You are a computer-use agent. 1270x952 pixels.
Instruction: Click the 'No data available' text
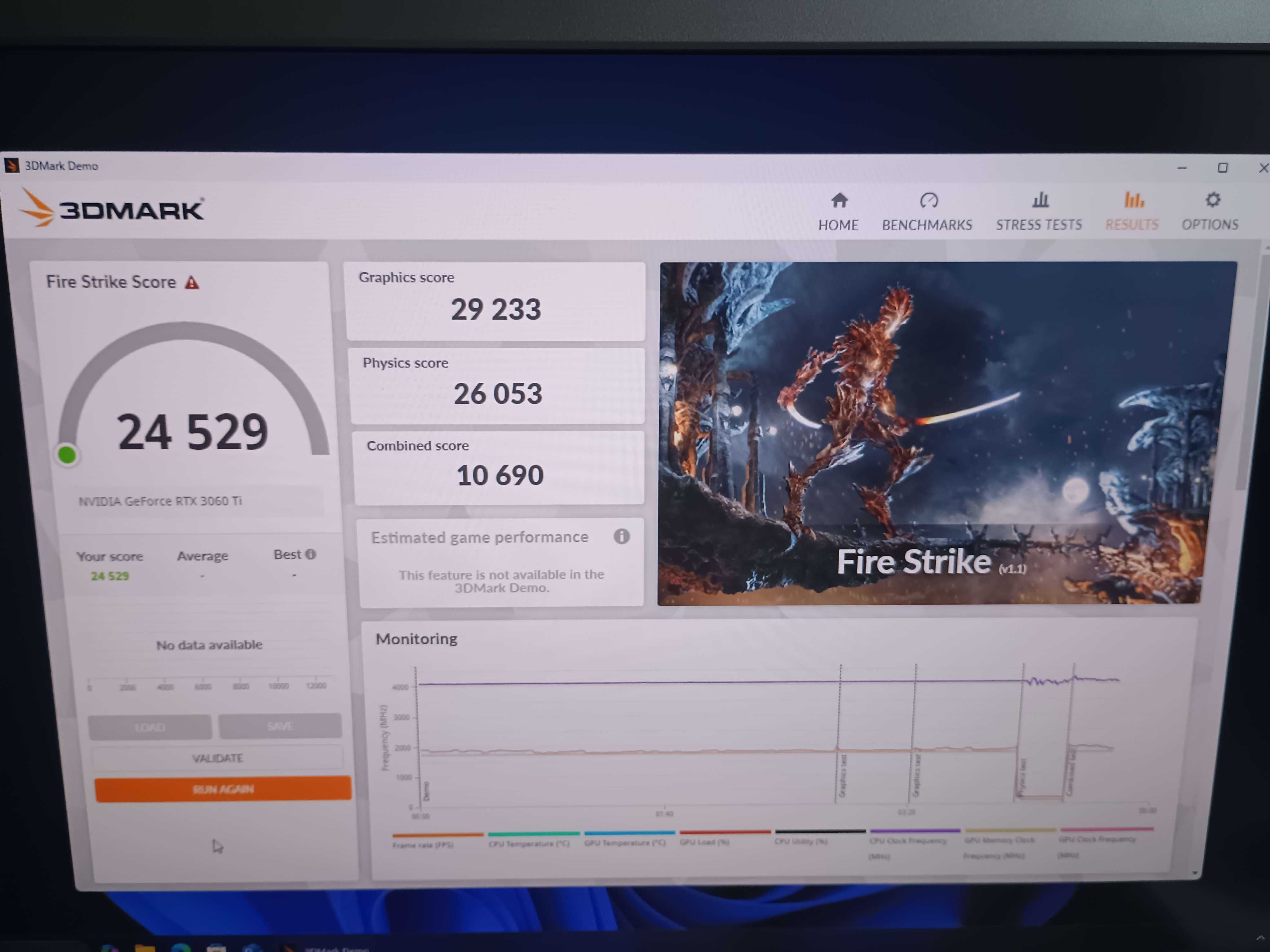[210, 645]
